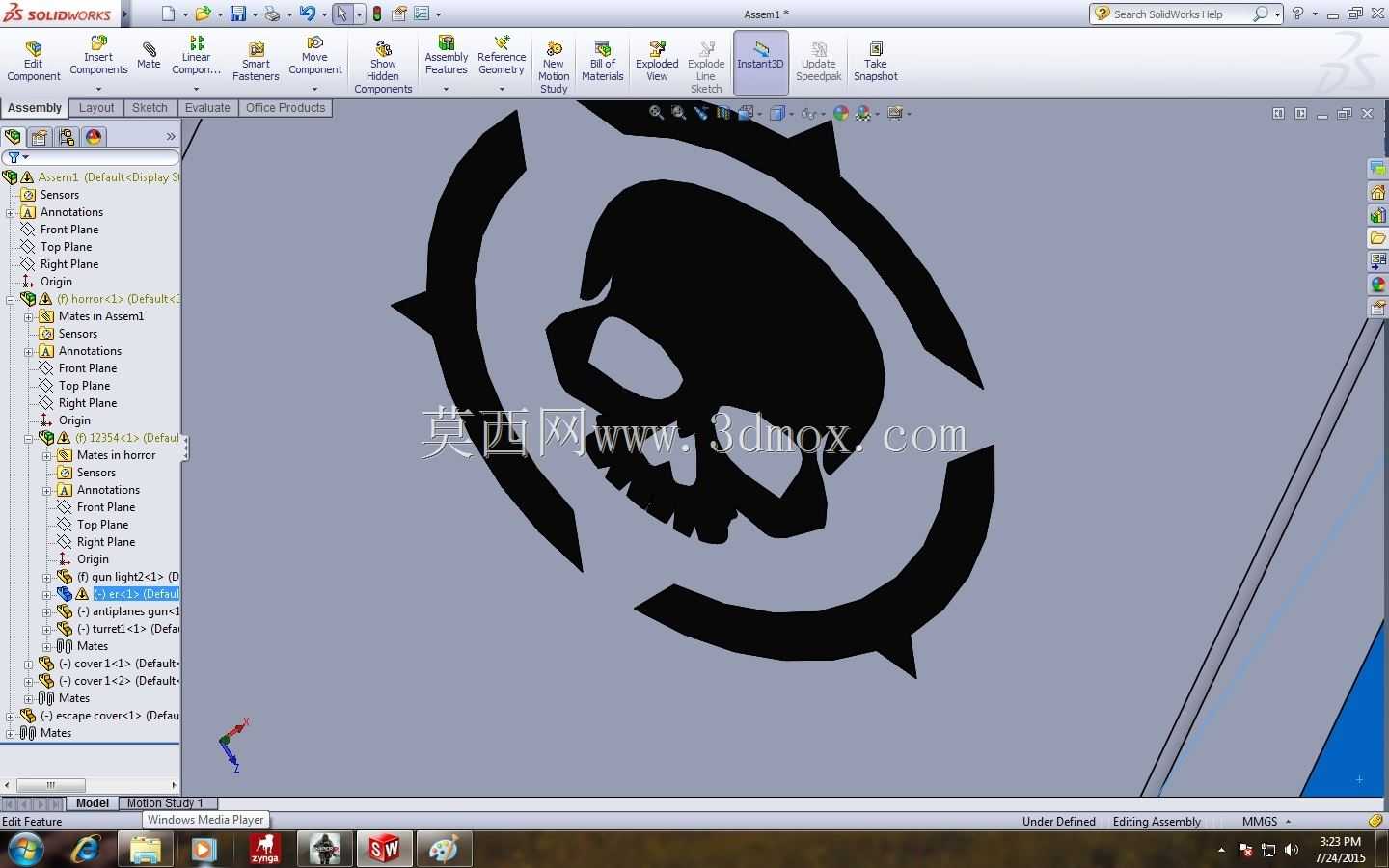Create a New Motion Study

click(x=554, y=68)
